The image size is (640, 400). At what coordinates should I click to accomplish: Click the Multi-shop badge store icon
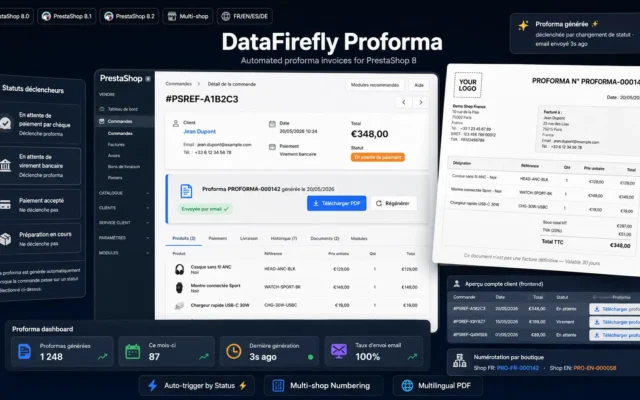(172, 16)
